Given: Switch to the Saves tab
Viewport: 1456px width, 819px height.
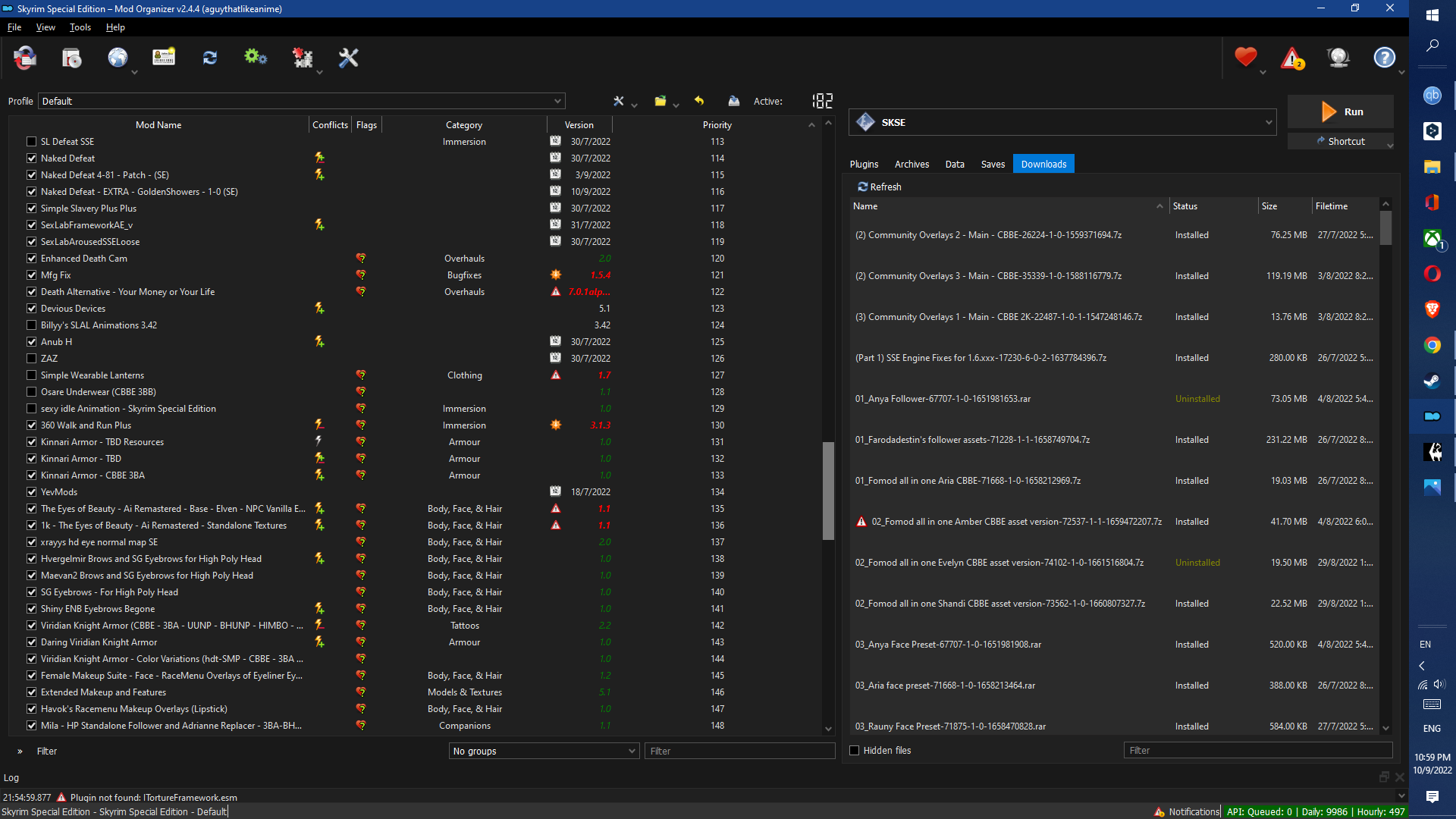Looking at the screenshot, I should click(993, 164).
